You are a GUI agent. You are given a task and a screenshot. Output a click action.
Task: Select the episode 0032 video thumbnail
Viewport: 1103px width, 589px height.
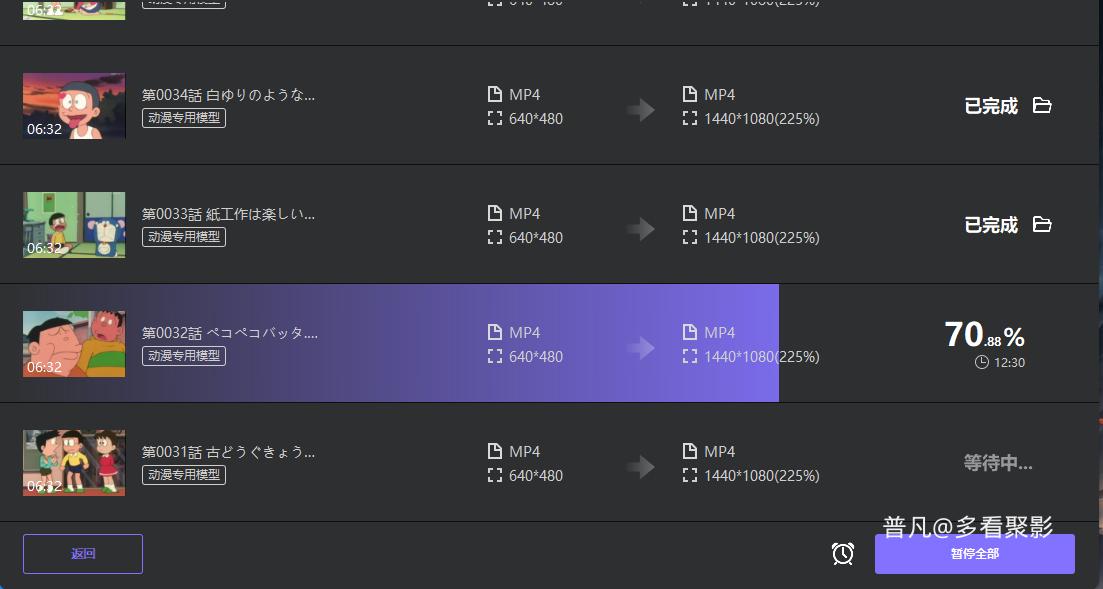74,343
